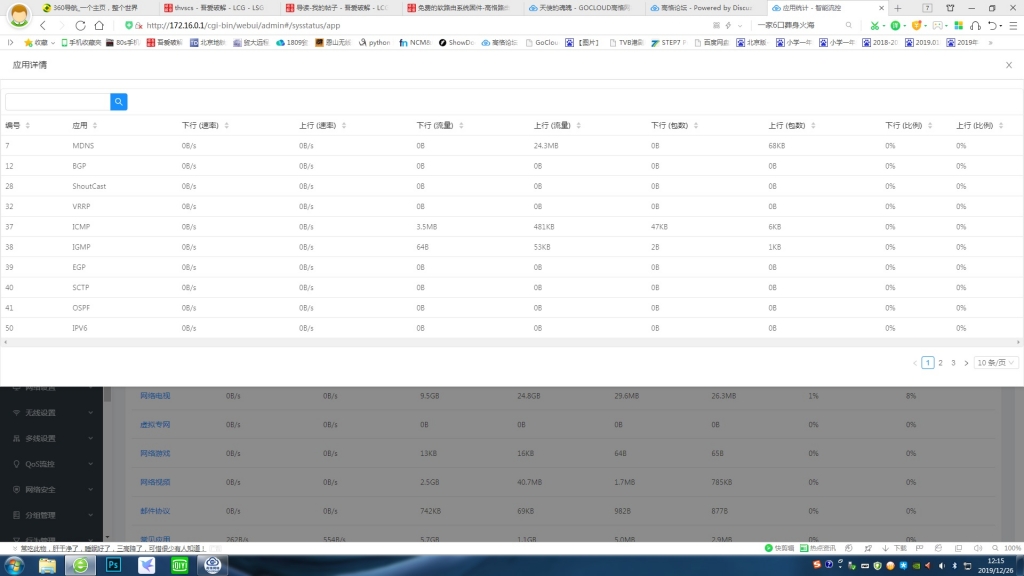The image size is (1024, 576).
Task: Select current pagination page 1
Action: pos(927,362)
